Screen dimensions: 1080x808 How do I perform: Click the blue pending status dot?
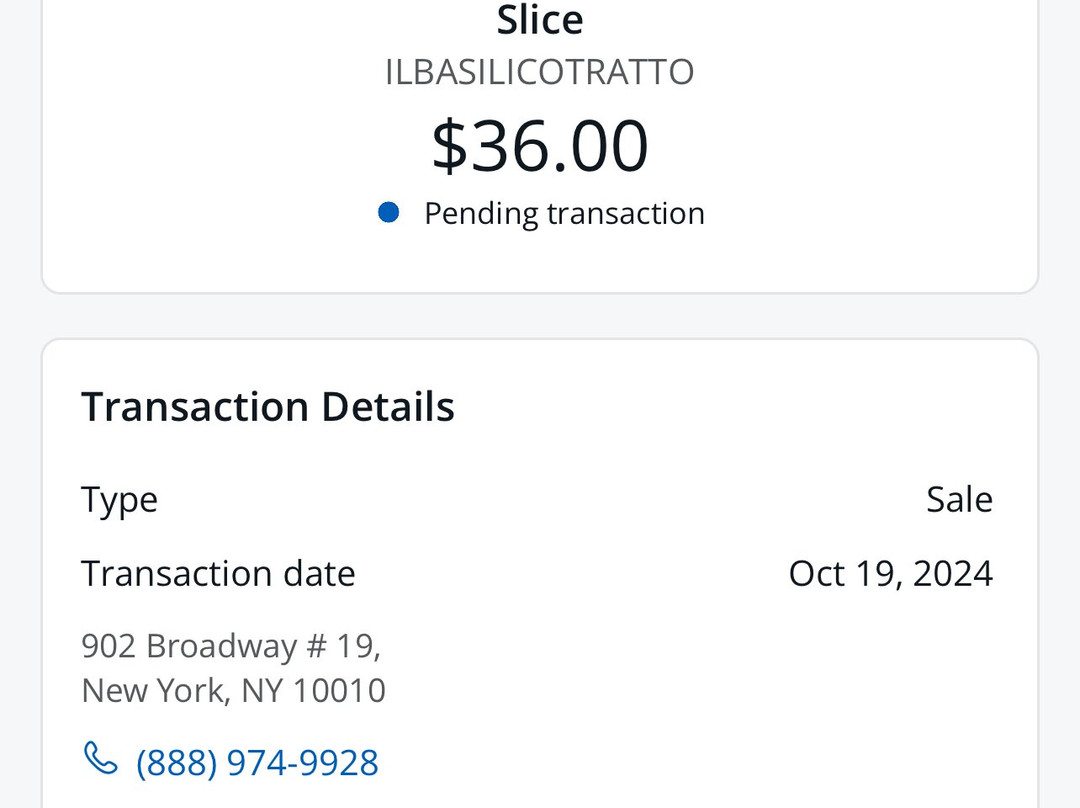click(x=389, y=213)
